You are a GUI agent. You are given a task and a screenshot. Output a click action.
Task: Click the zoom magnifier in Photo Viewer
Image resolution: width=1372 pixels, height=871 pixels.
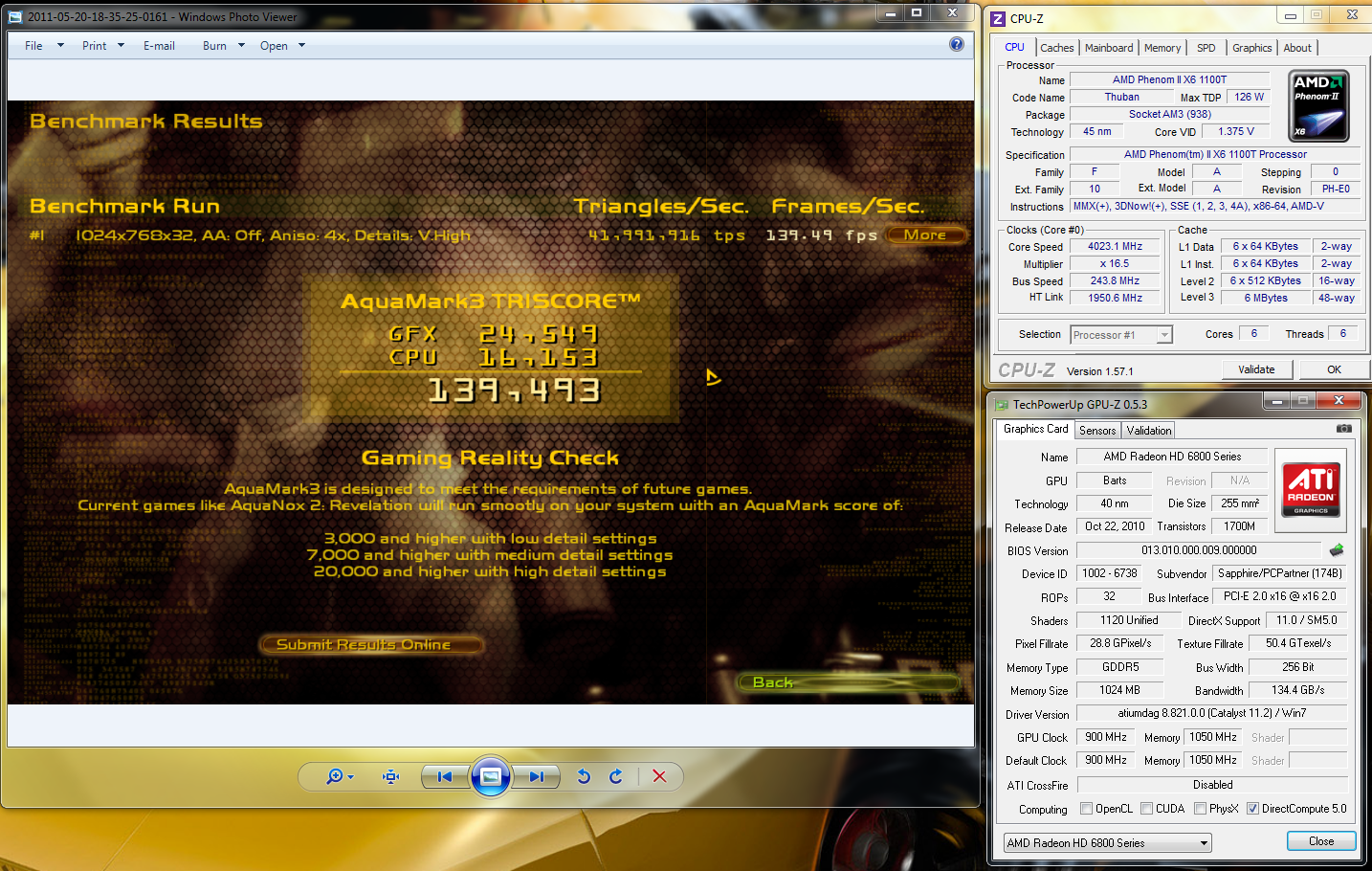334,776
